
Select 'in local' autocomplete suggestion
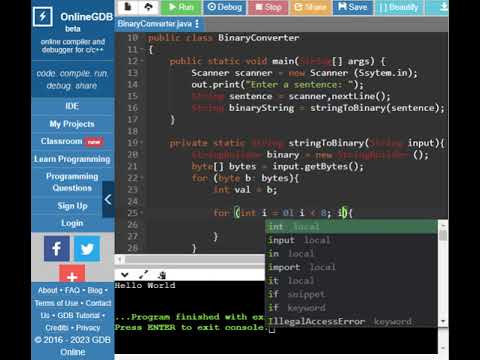point(351,254)
